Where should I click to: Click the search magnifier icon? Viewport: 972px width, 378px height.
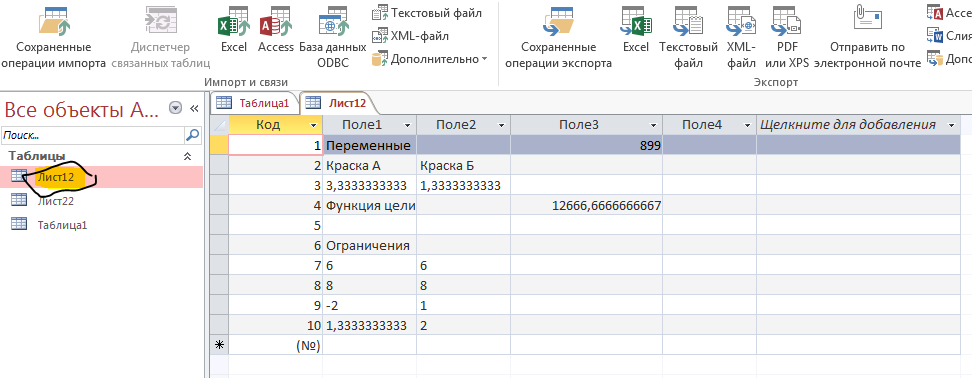click(193, 134)
